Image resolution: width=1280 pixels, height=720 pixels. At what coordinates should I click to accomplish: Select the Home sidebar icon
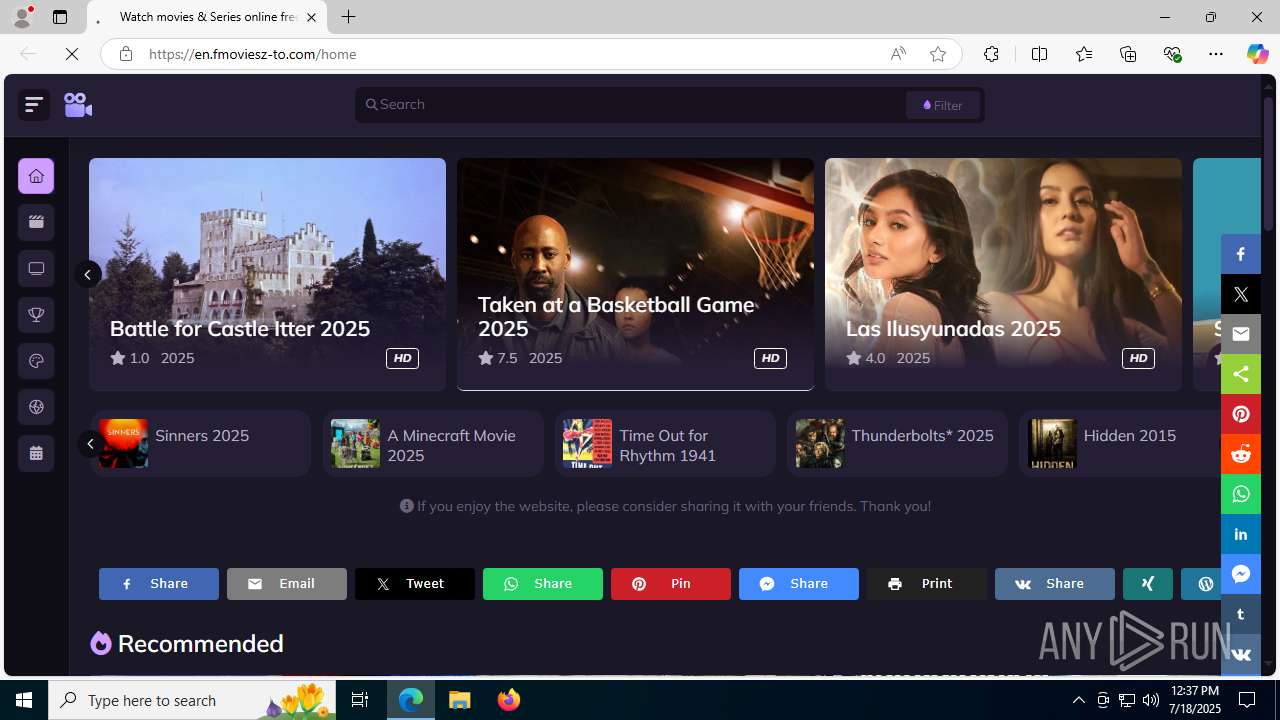click(36, 176)
